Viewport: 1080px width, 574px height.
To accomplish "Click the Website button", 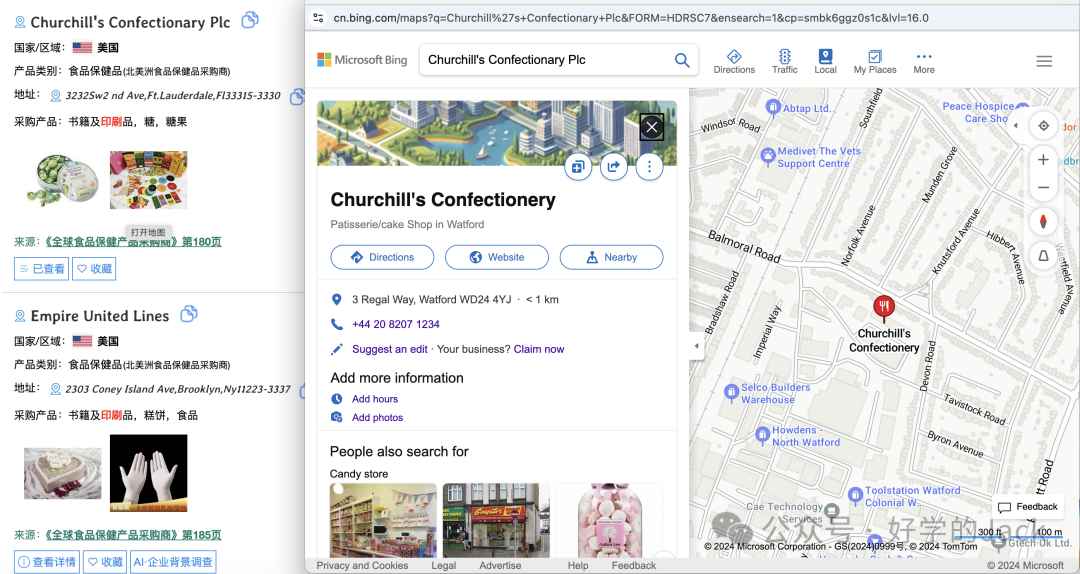I will click(497, 257).
